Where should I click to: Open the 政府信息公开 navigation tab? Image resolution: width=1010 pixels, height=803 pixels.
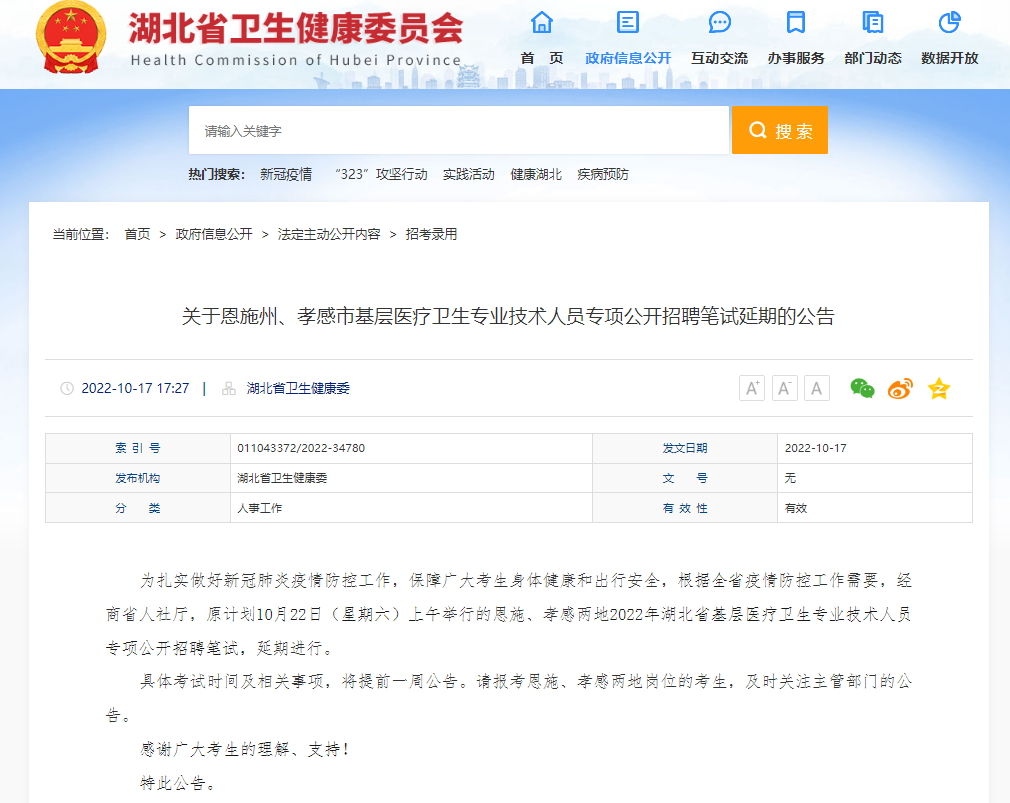tap(628, 58)
